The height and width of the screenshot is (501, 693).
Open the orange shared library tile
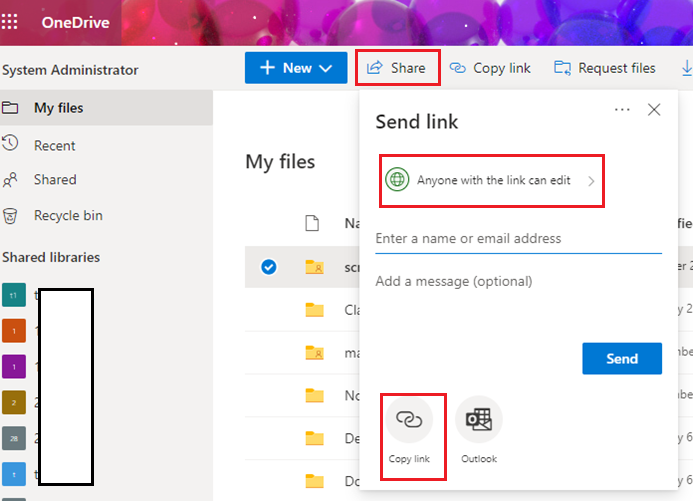pos(14,330)
